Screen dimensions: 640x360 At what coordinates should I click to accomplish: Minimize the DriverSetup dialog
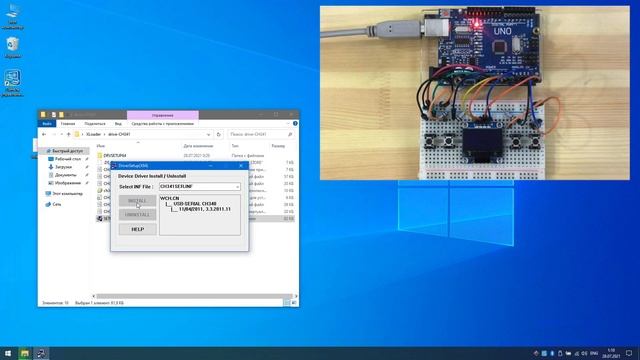coord(211,166)
